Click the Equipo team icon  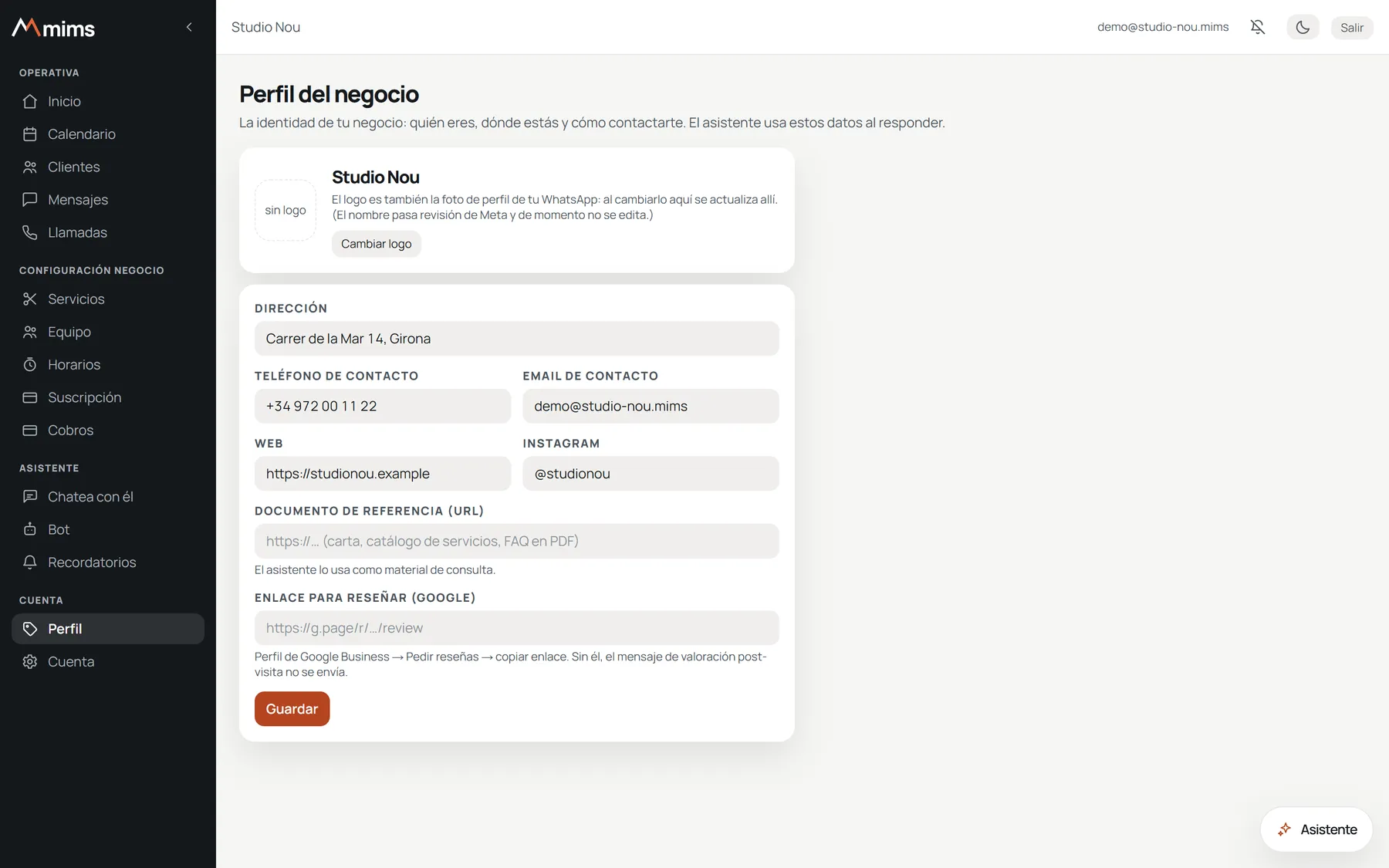pos(30,332)
